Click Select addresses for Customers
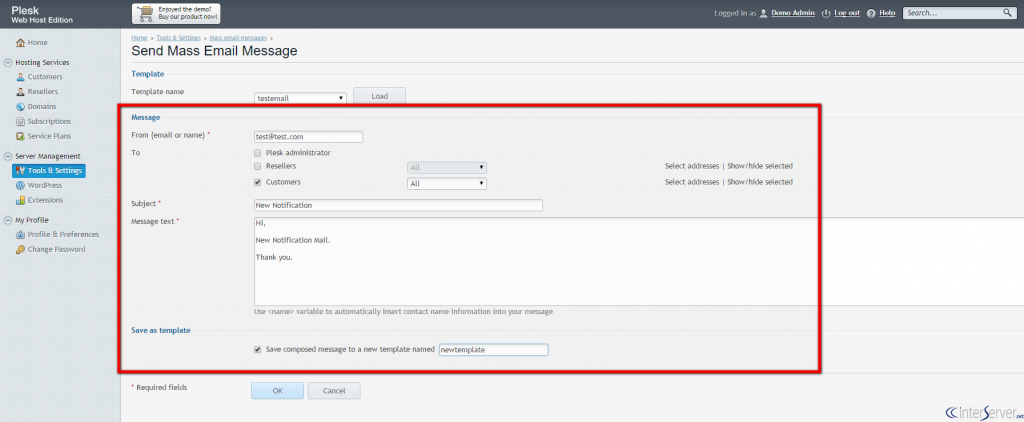This screenshot has width=1024, height=422. (x=692, y=182)
